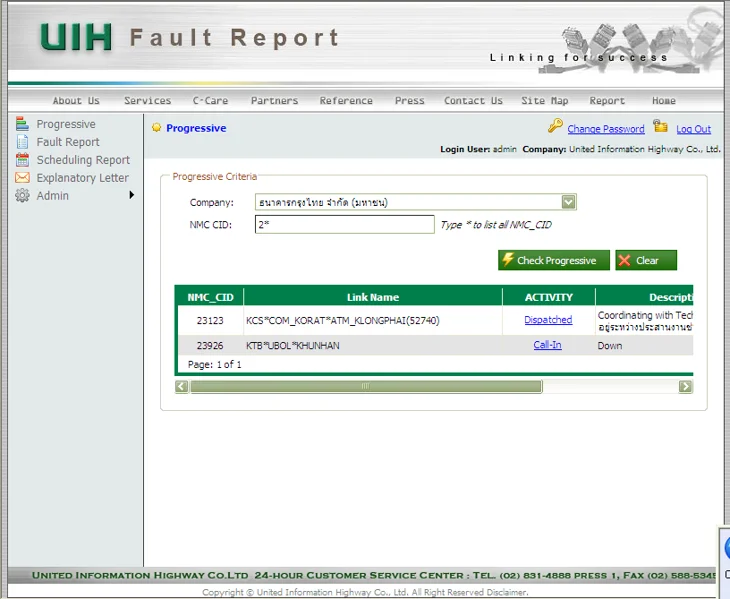
Task: Open the Contact Us menu
Action: point(473,101)
